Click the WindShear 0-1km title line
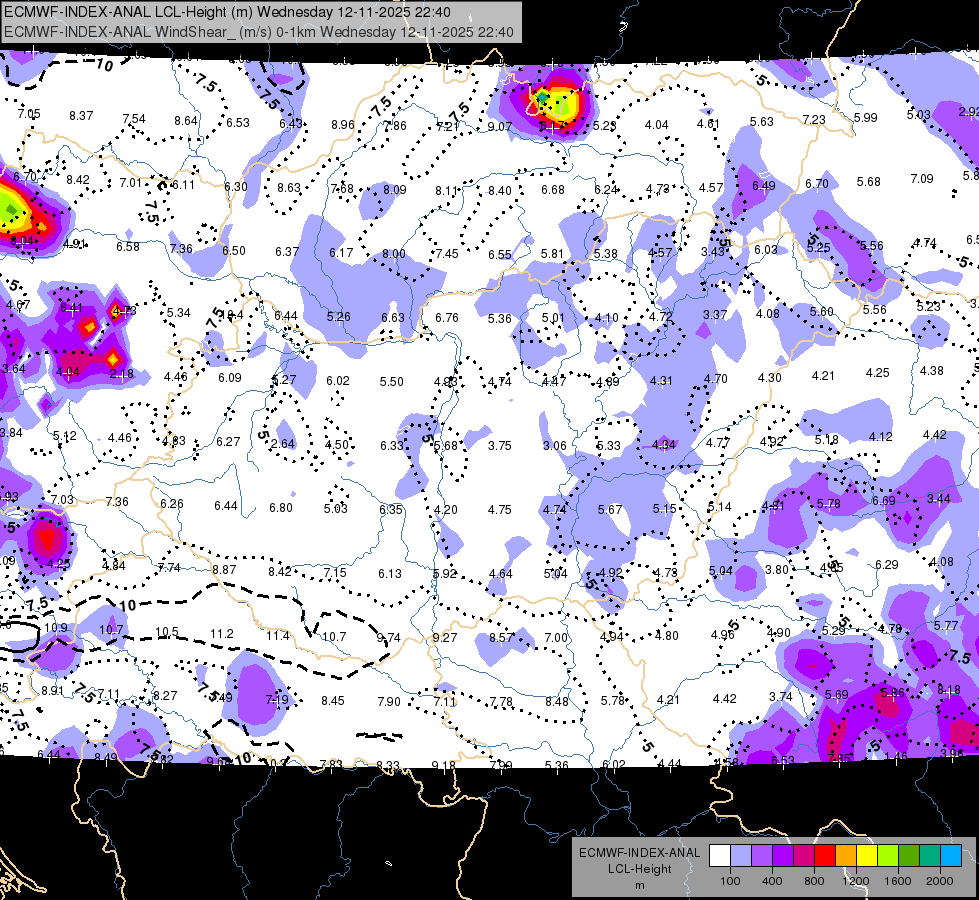 [258, 32]
